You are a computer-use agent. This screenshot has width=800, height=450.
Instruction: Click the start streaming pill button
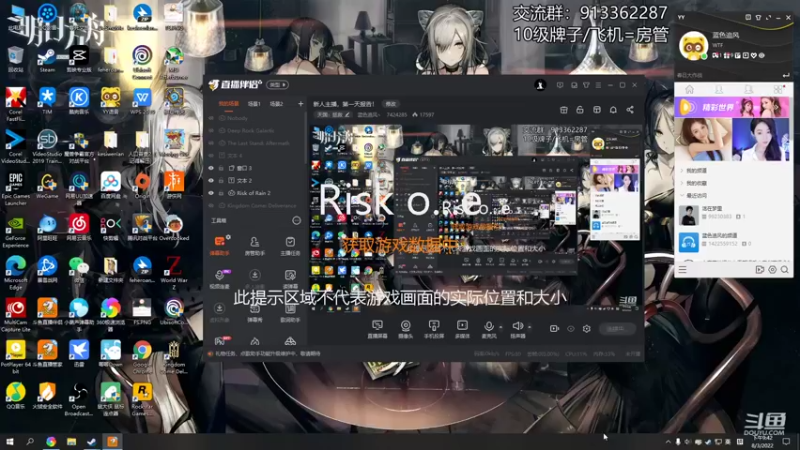coord(617,329)
